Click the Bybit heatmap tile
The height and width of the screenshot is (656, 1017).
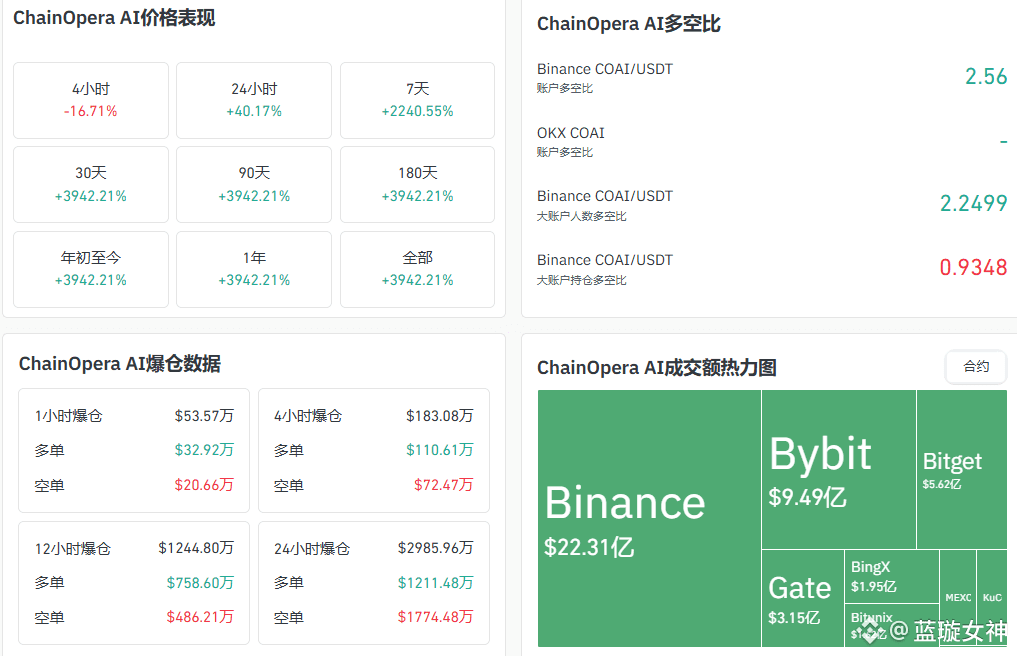point(838,468)
